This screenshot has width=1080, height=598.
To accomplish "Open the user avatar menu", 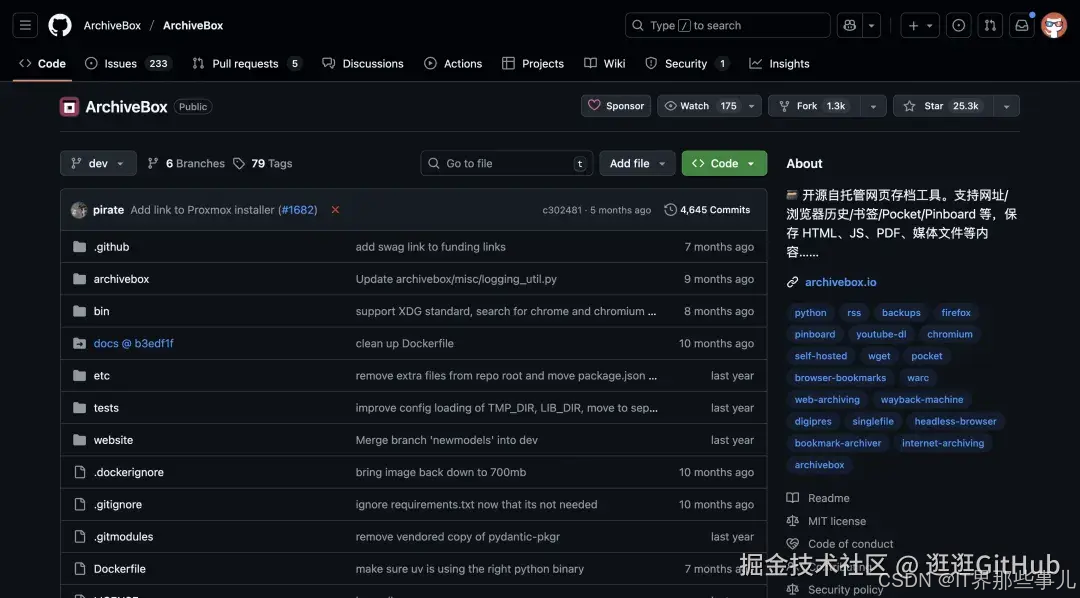I will pyautogui.click(x=1054, y=25).
